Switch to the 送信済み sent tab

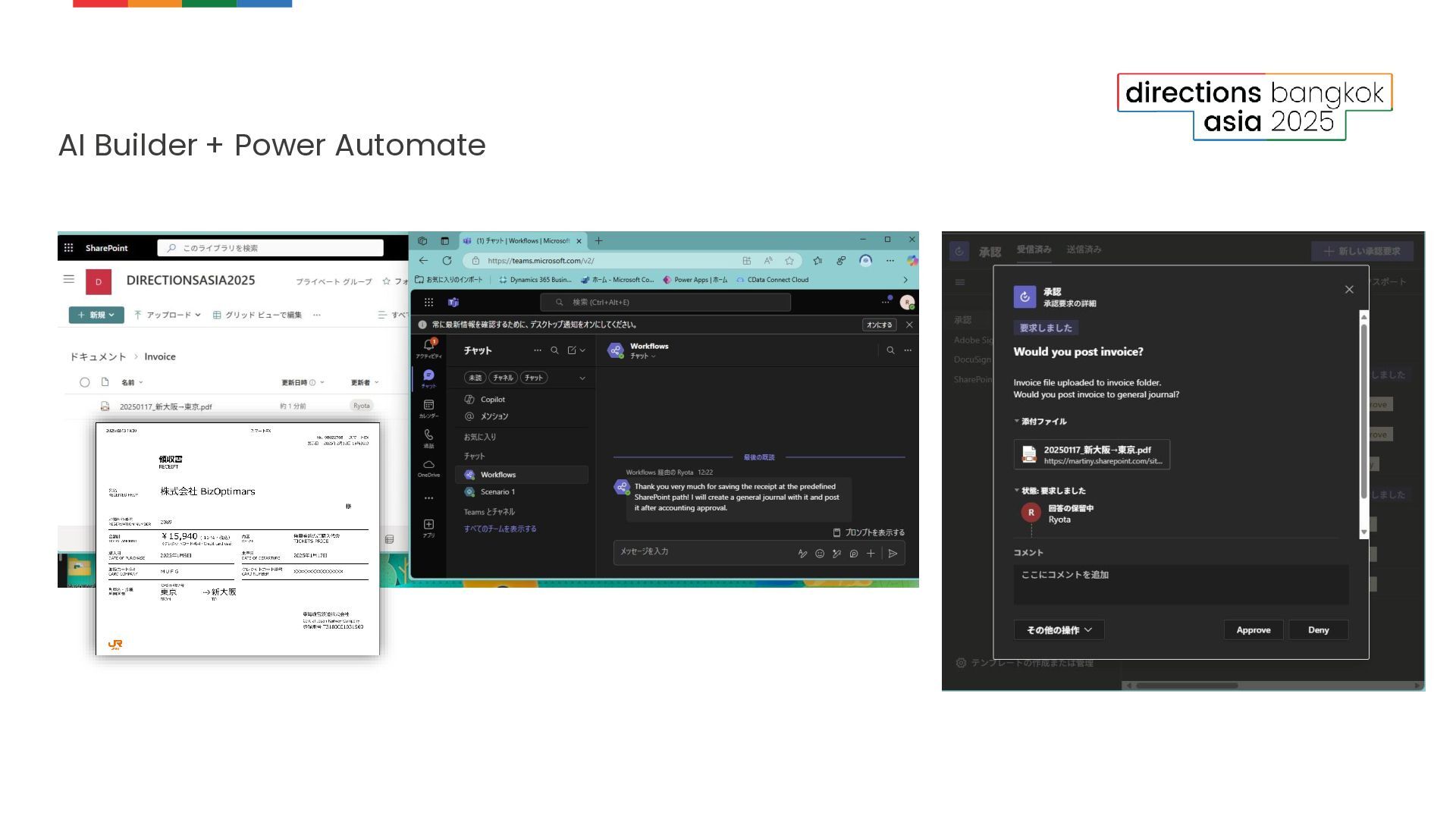1084,249
